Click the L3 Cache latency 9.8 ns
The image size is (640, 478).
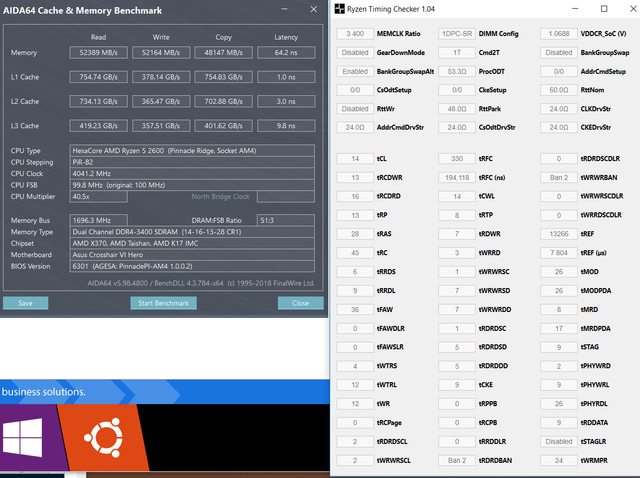click(286, 126)
